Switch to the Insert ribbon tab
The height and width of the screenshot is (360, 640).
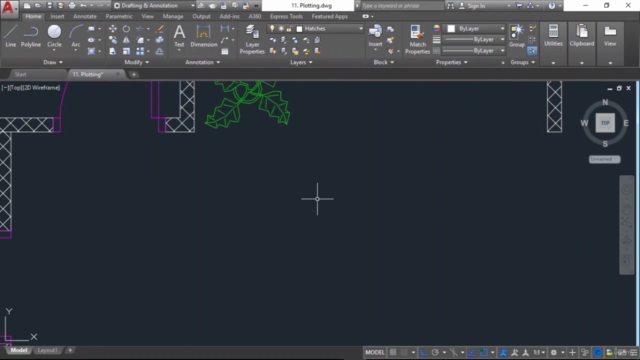click(x=57, y=16)
